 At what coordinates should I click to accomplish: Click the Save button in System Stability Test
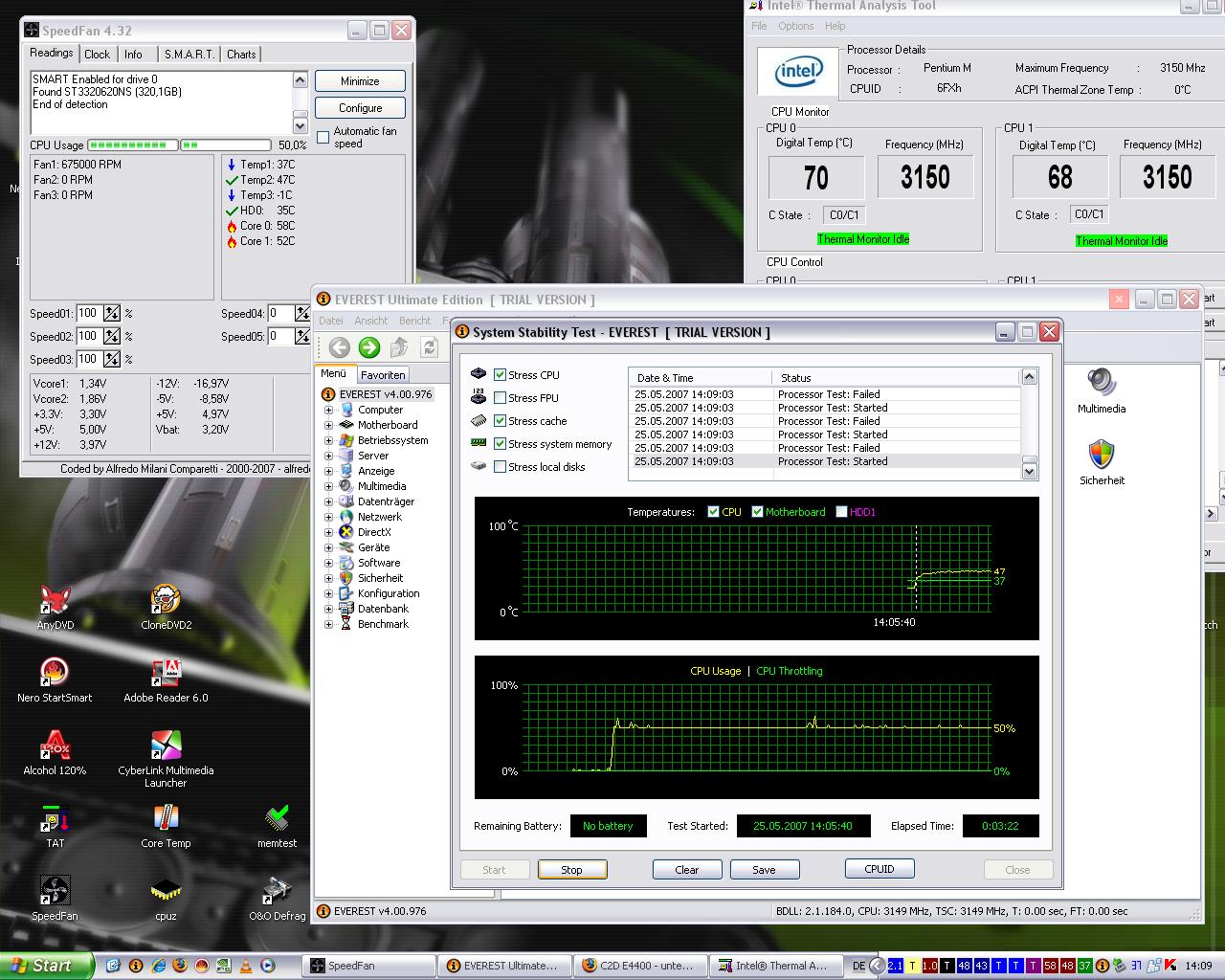(764, 870)
